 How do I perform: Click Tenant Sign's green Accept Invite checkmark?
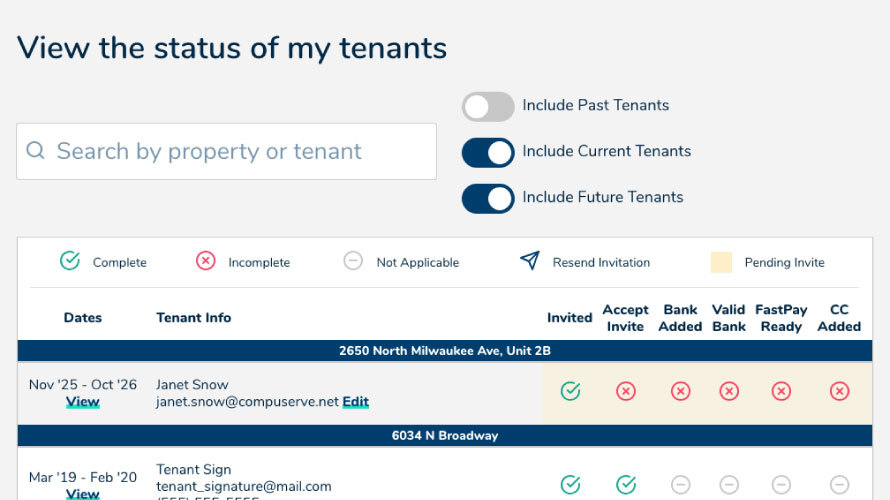pyautogui.click(x=626, y=485)
